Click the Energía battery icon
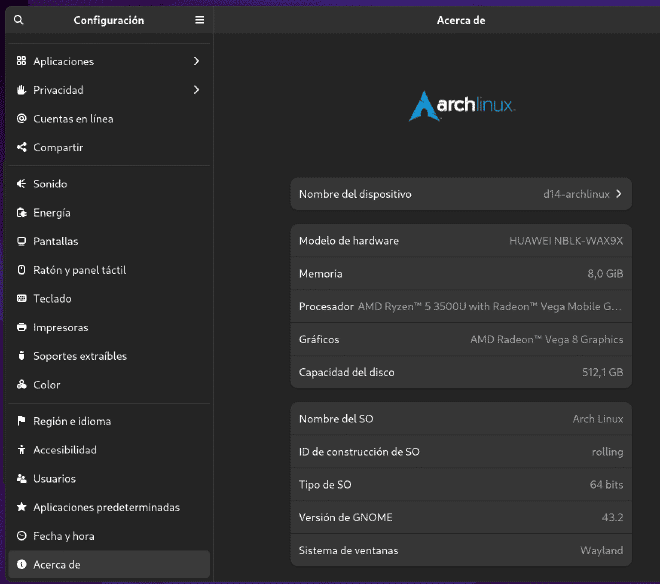 [21, 212]
